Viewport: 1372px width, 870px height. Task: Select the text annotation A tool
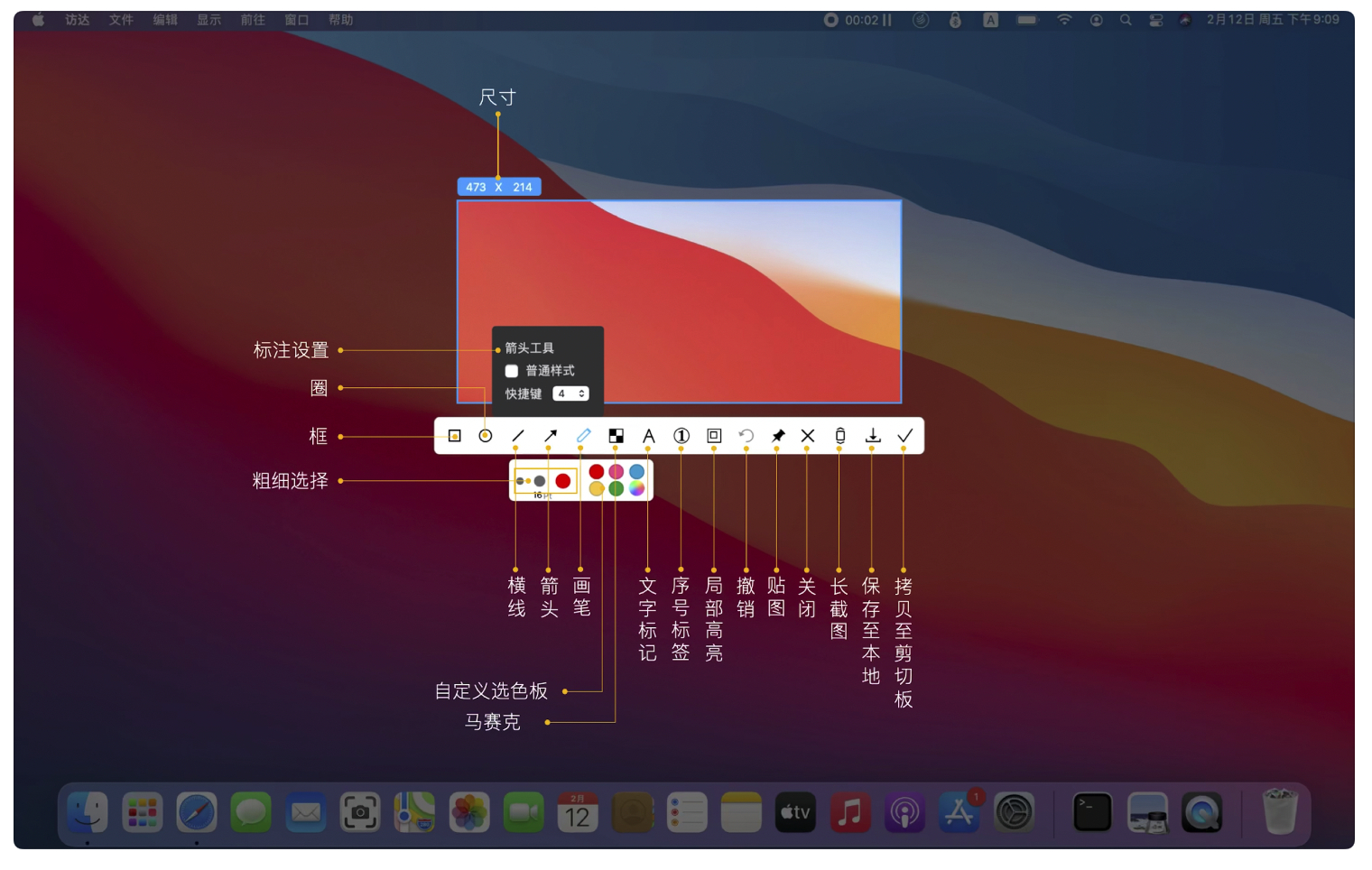[648, 436]
